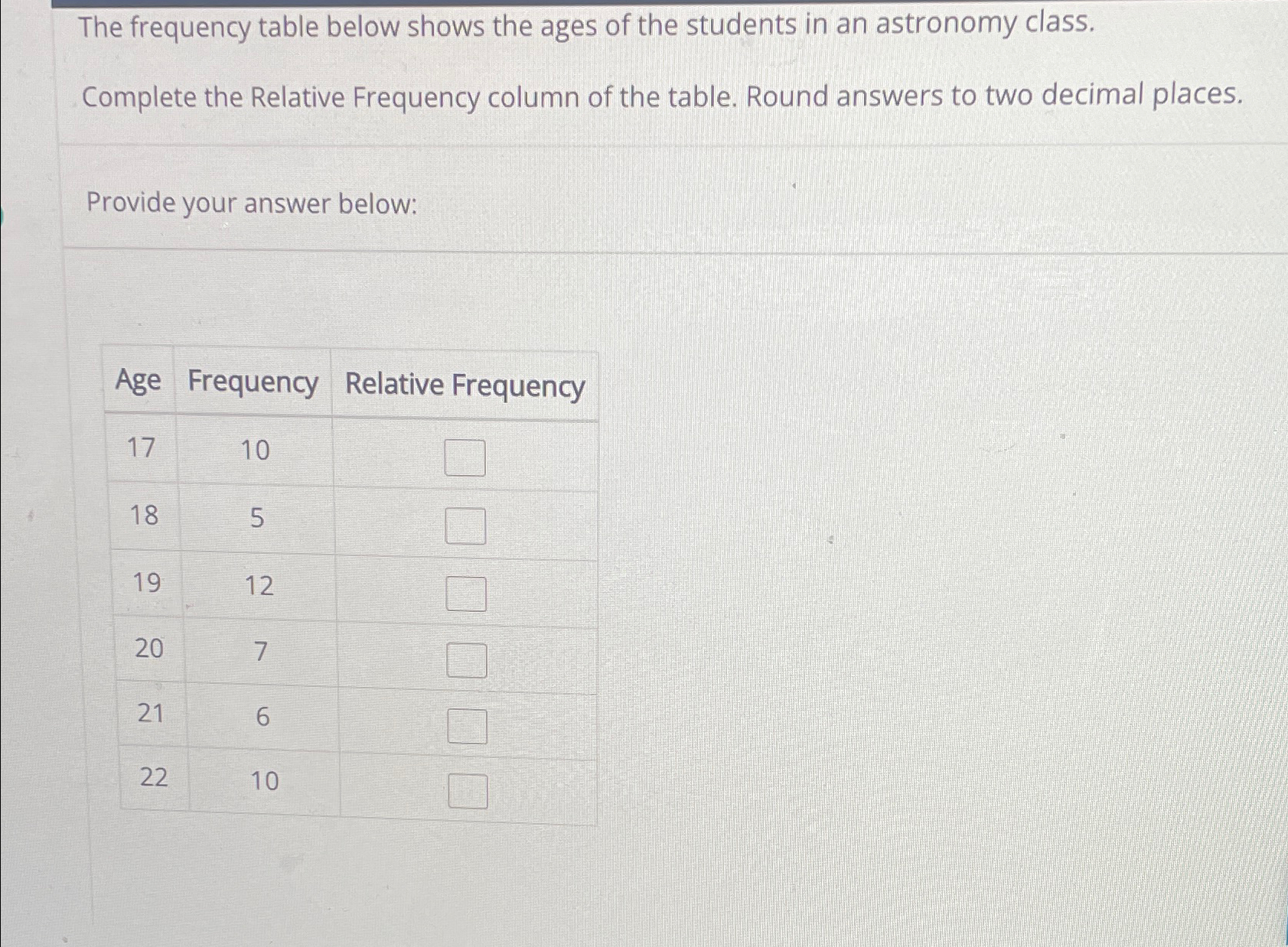
Task: Click the age 22 row label
Action: point(152,778)
